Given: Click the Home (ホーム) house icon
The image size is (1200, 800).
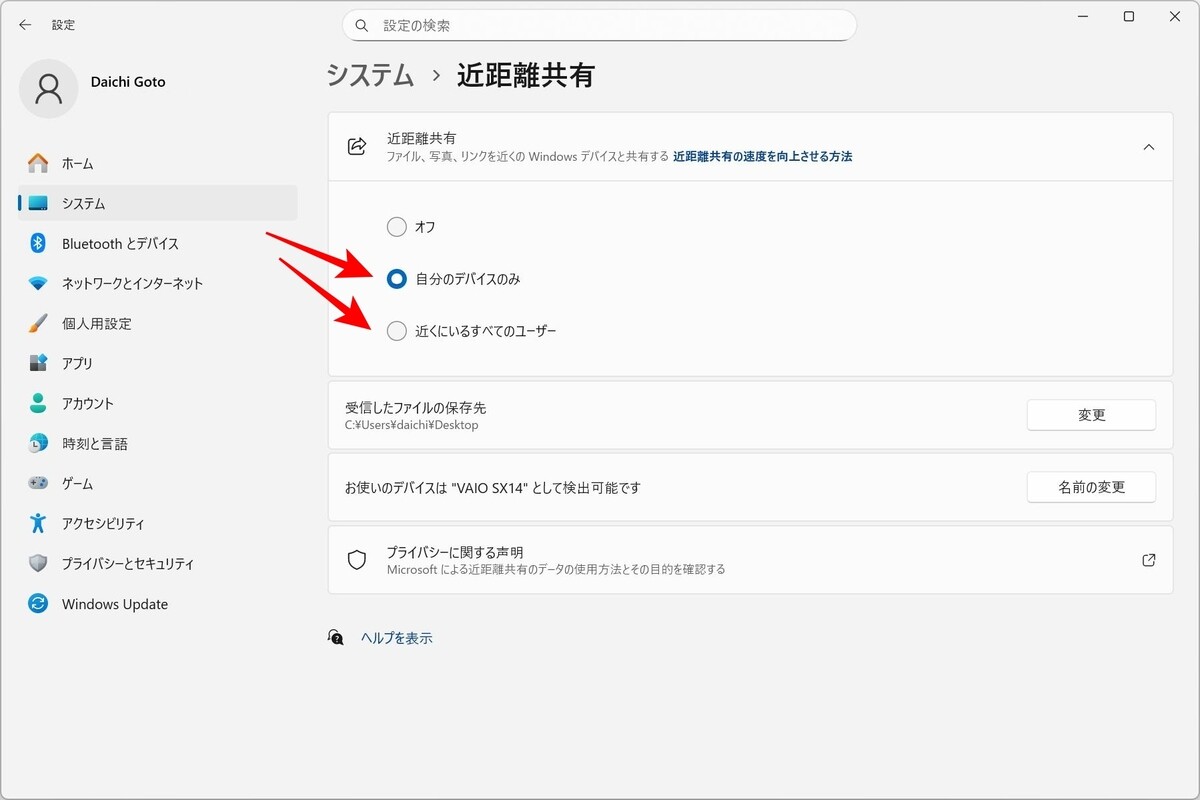Looking at the screenshot, I should [x=38, y=163].
